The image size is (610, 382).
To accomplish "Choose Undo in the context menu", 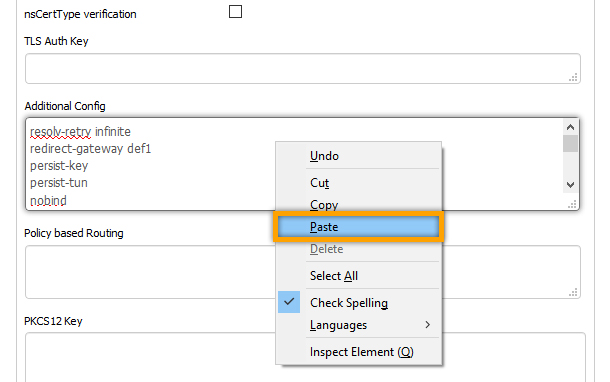I will (358, 156).
